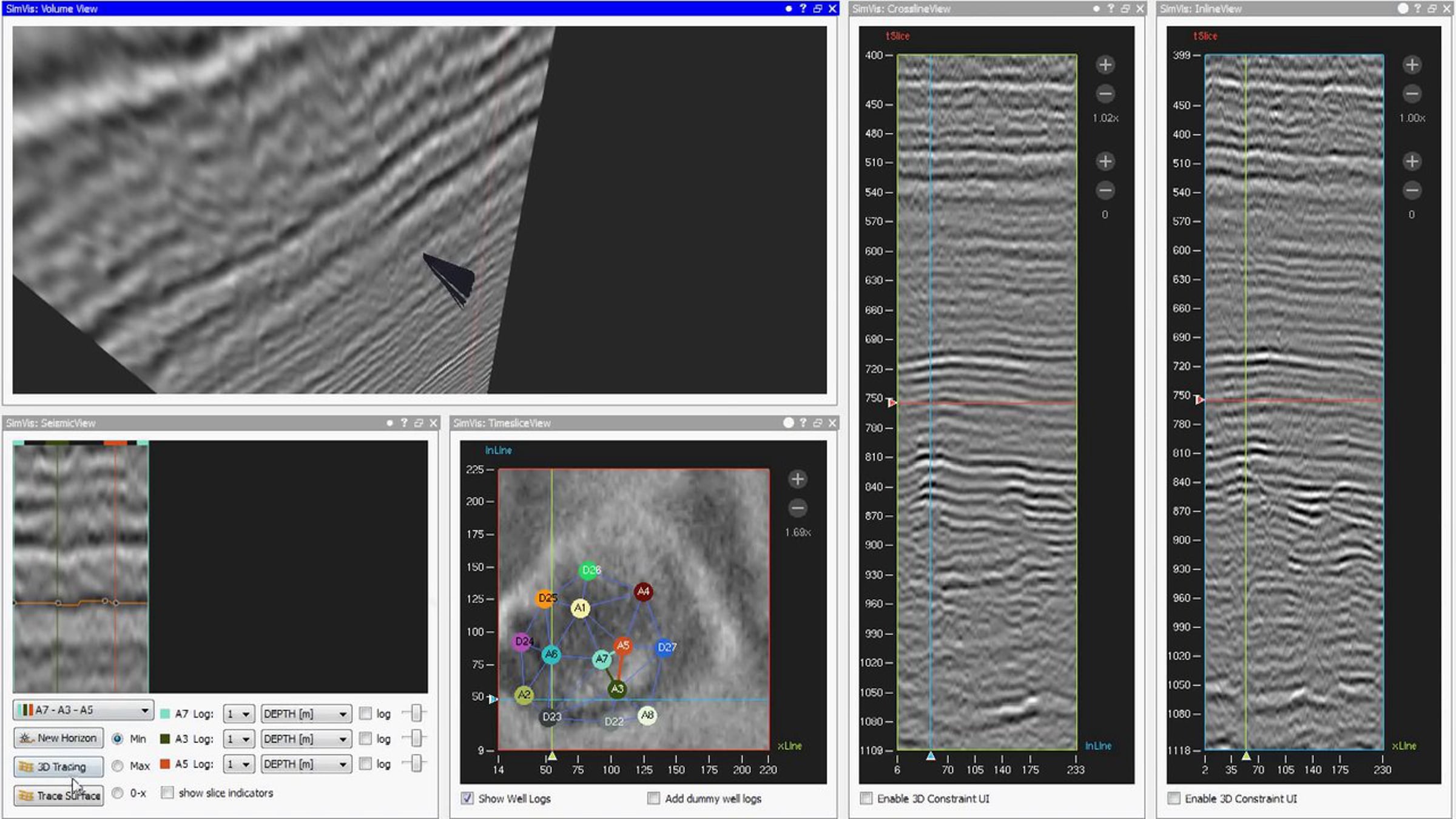Check Add dummy well logs
Image resolution: width=1456 pixels, height=819 pixels.
(x=653, y=798)
